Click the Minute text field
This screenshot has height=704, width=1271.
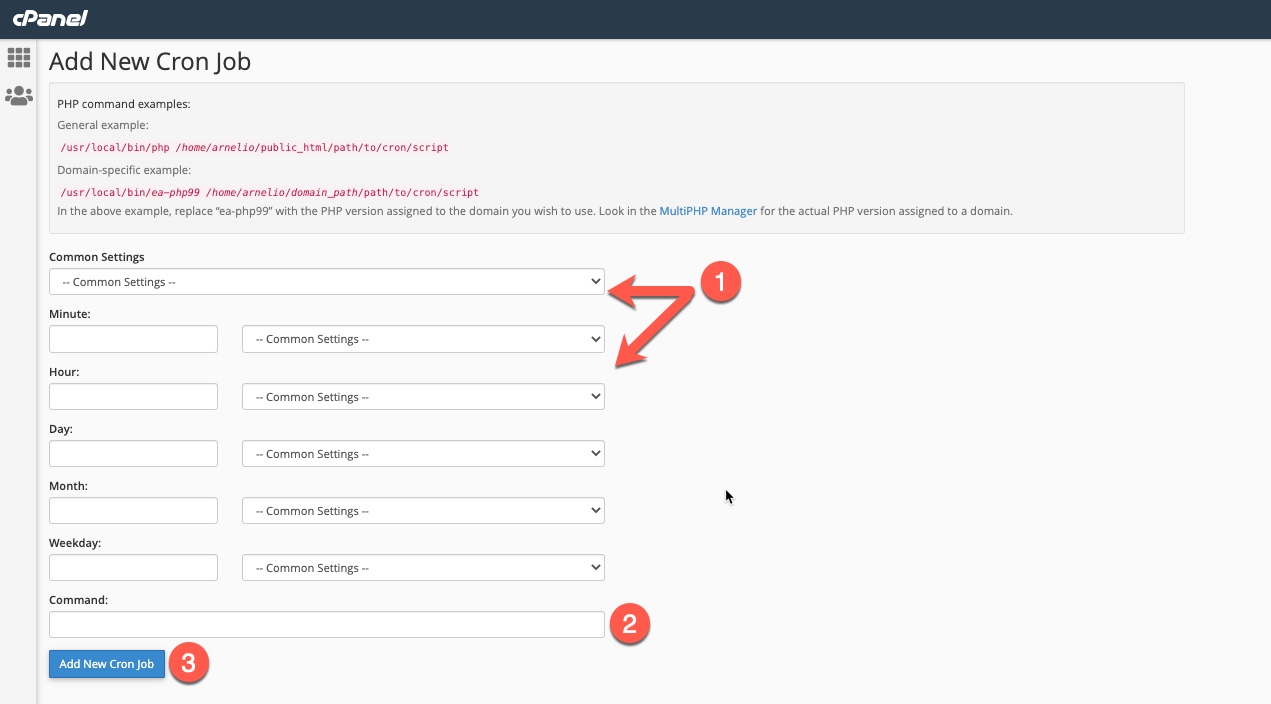pos(133,339)
